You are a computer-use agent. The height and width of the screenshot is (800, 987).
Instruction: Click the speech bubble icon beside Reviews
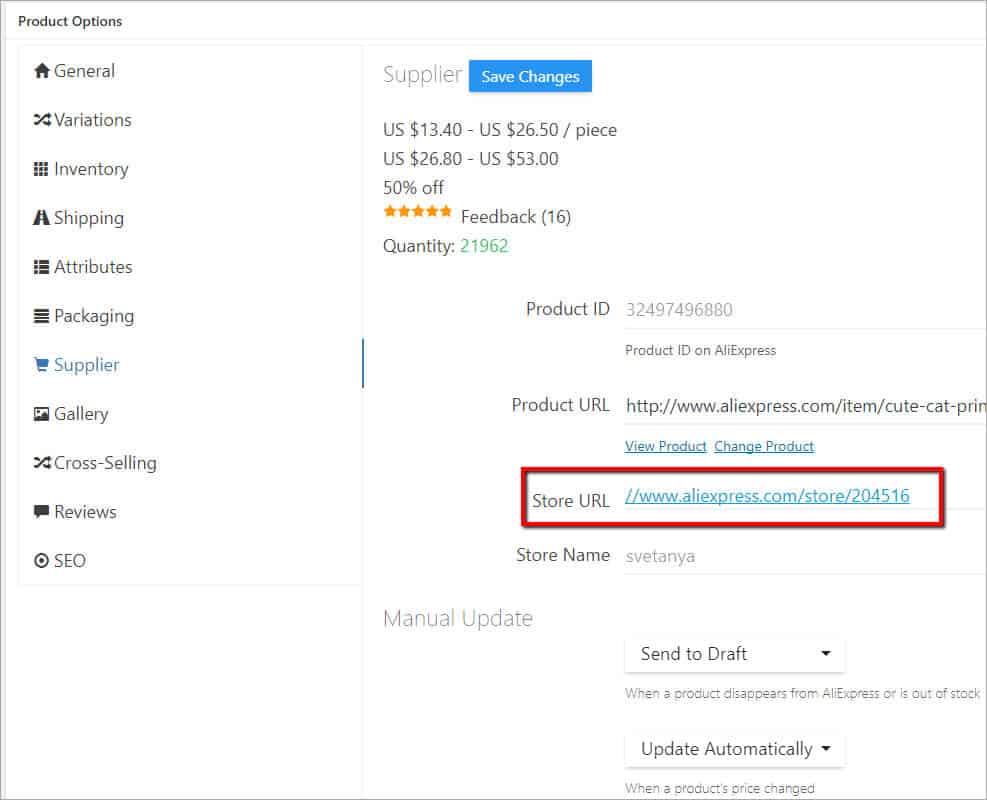(41, 512)
